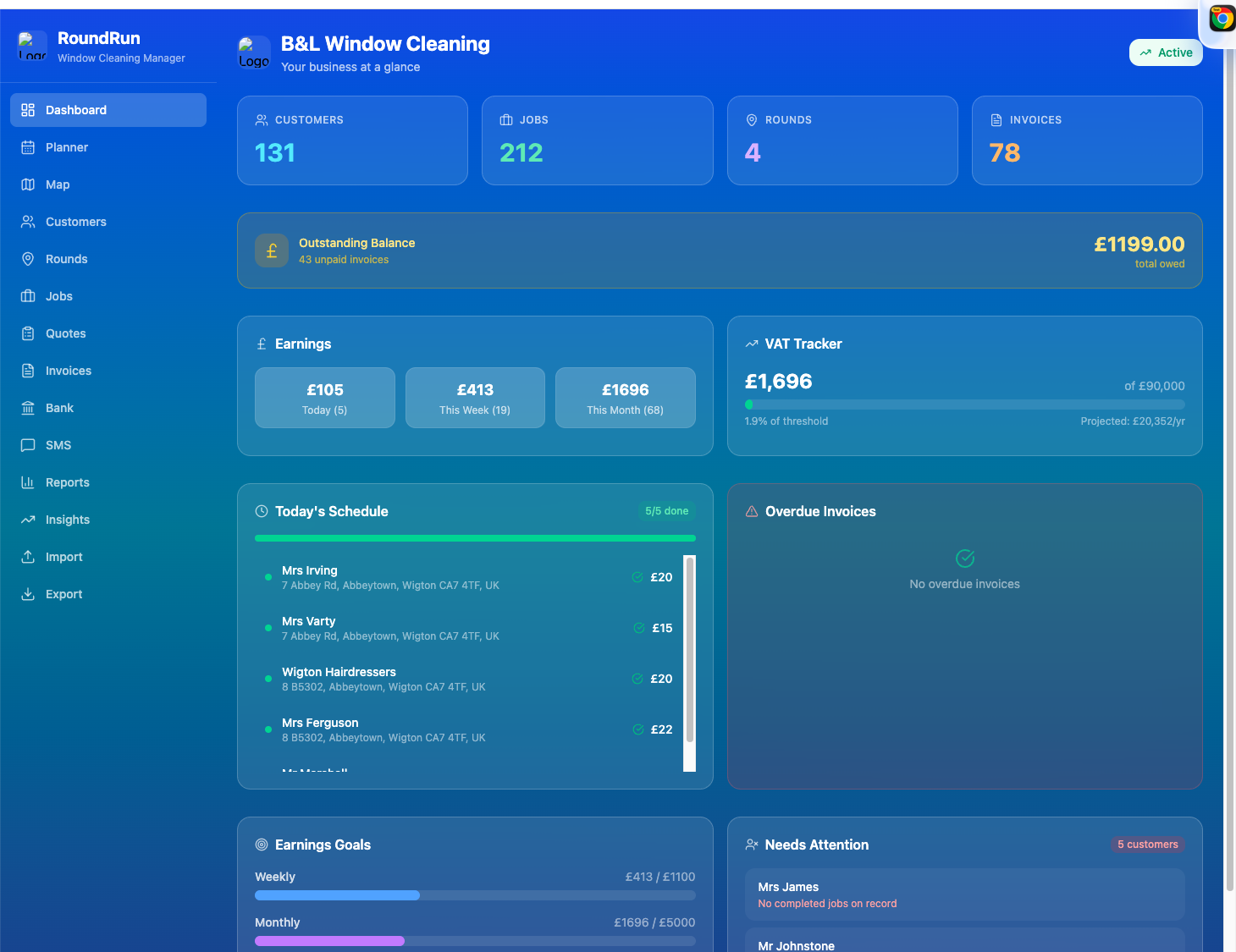Click the B&L Window Cleaning logo image
The image size is (1236, 952).
254,52
